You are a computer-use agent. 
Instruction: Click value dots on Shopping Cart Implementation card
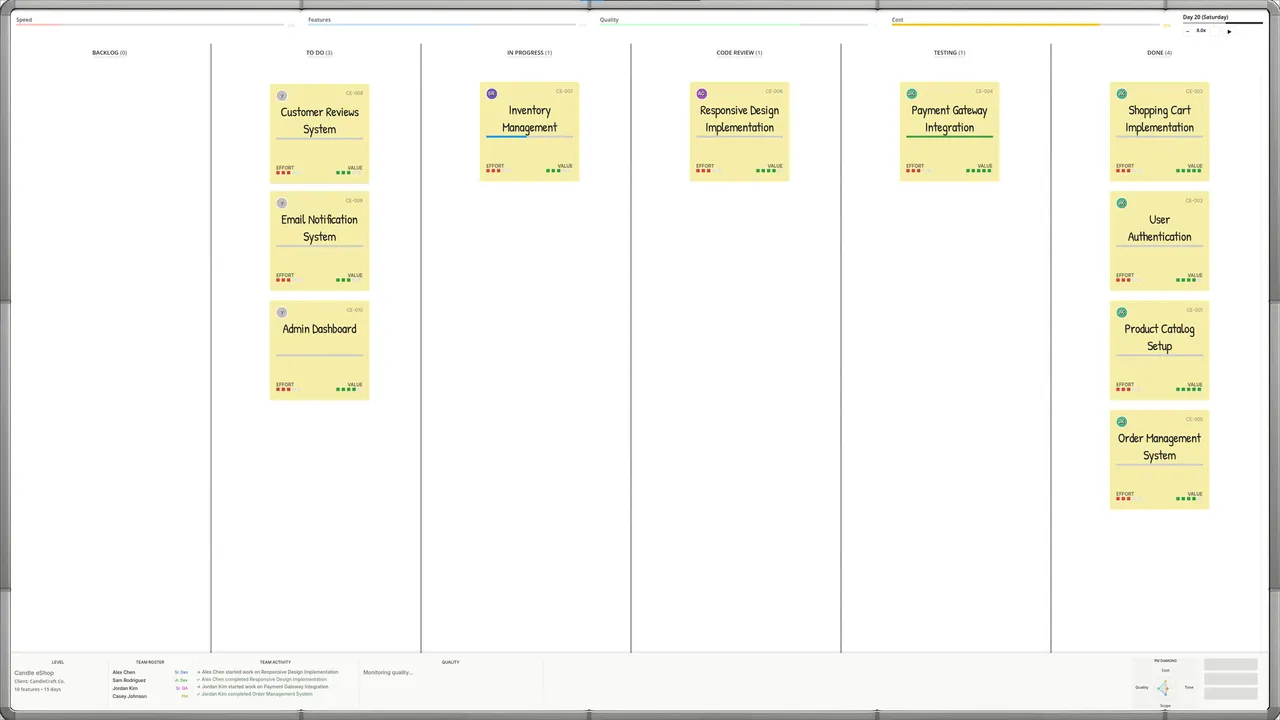click(1189, 171)
